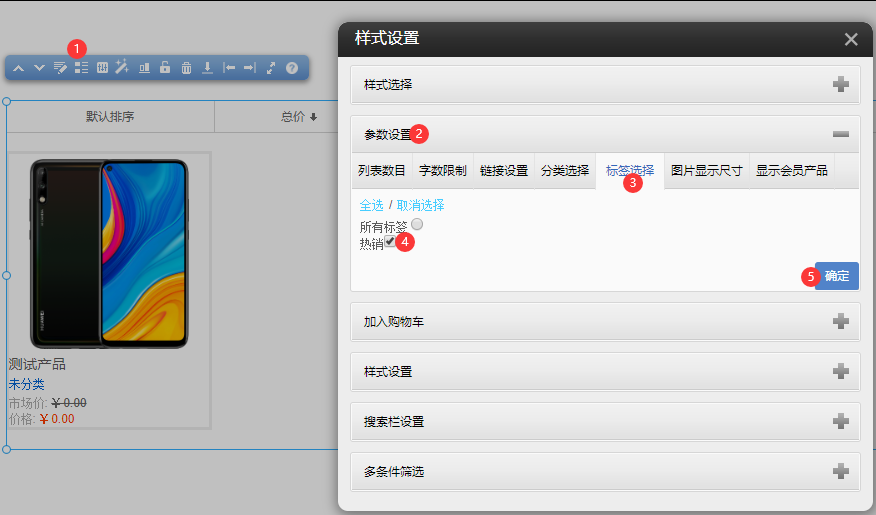Click the 全选 link
Screen dimensions: 876x515
point(371,205)
